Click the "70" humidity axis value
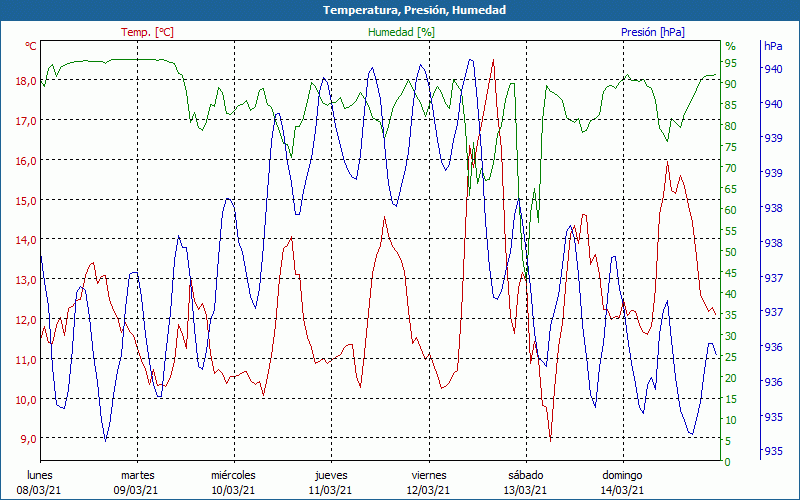 (x=731, y=168)
